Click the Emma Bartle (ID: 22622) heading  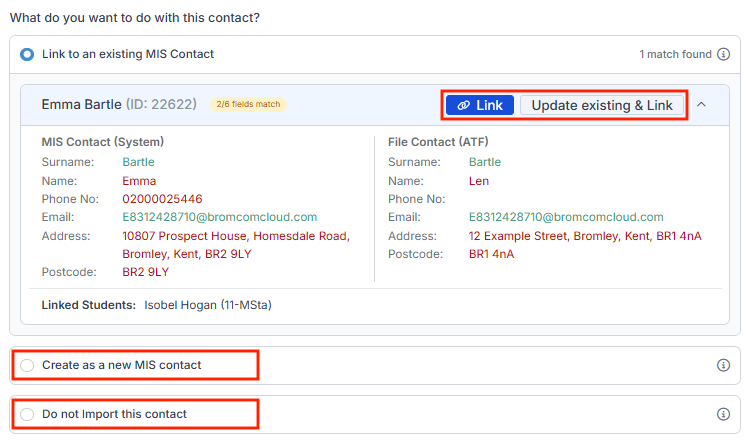point(119,104)
